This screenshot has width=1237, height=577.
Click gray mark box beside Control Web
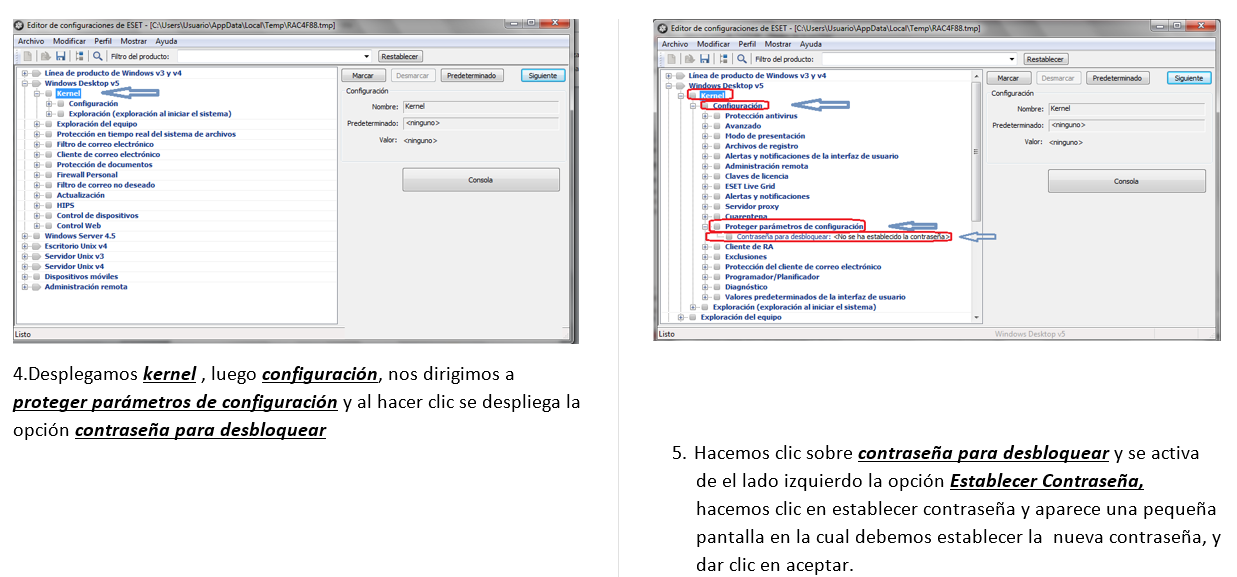click(49, 226)
